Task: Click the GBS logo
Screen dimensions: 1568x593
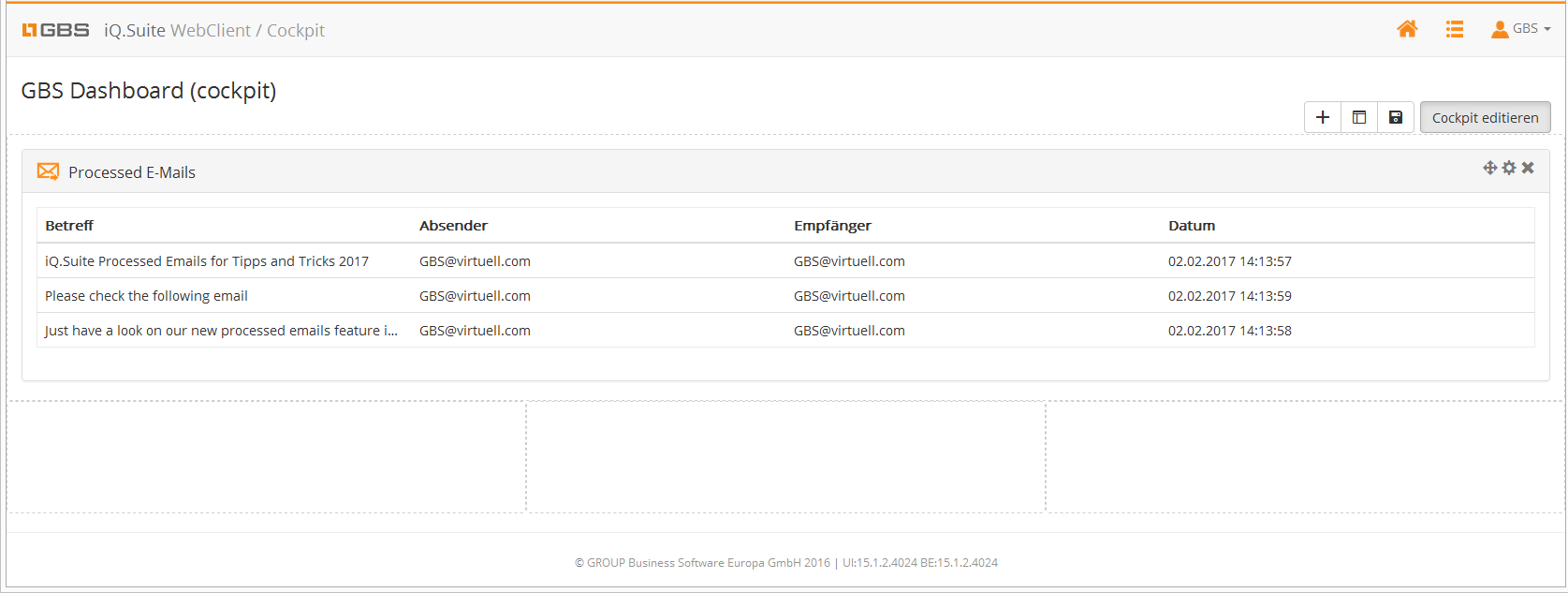Action: [55, 30]
